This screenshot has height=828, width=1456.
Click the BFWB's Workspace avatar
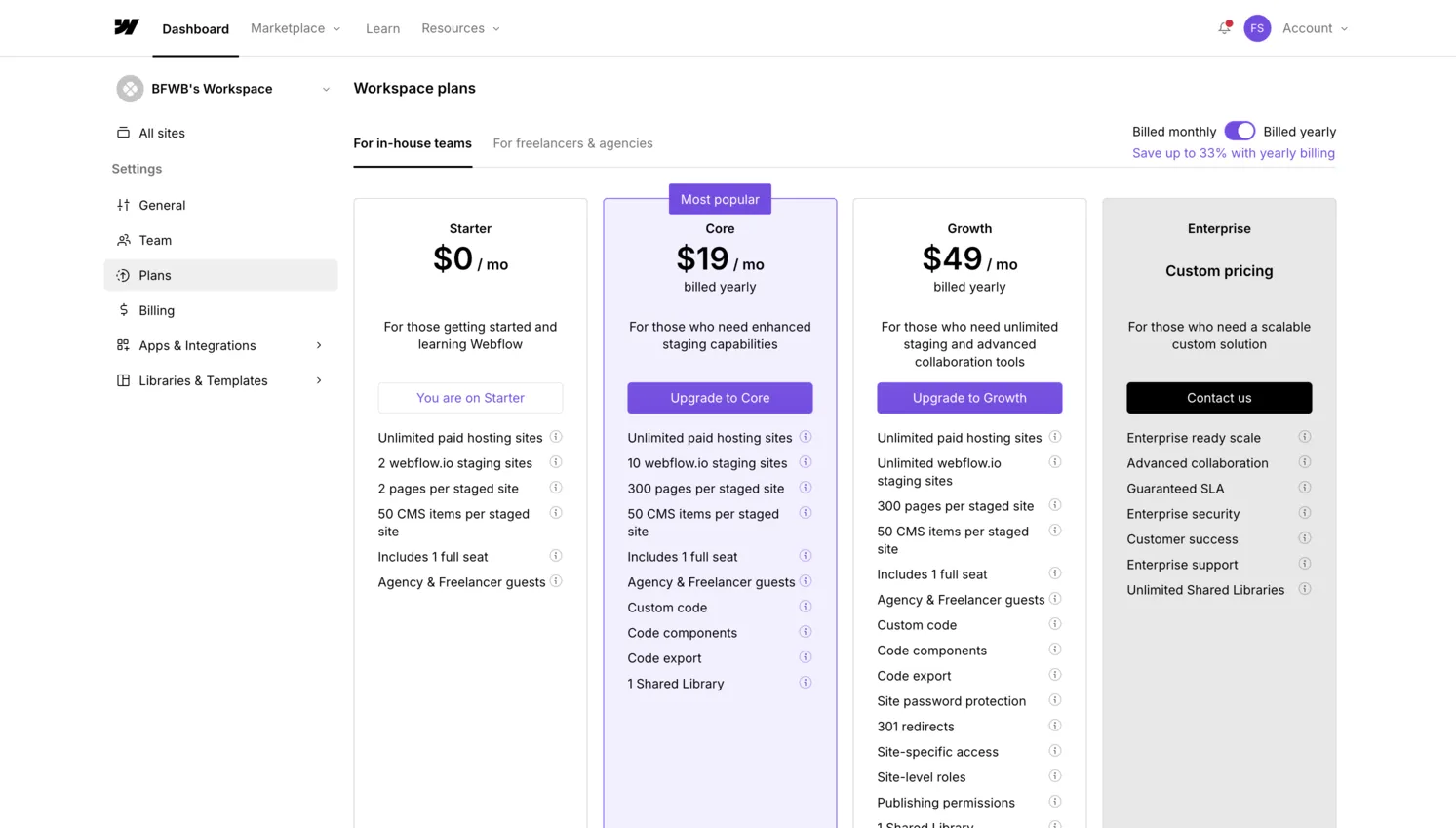(130, 89)
